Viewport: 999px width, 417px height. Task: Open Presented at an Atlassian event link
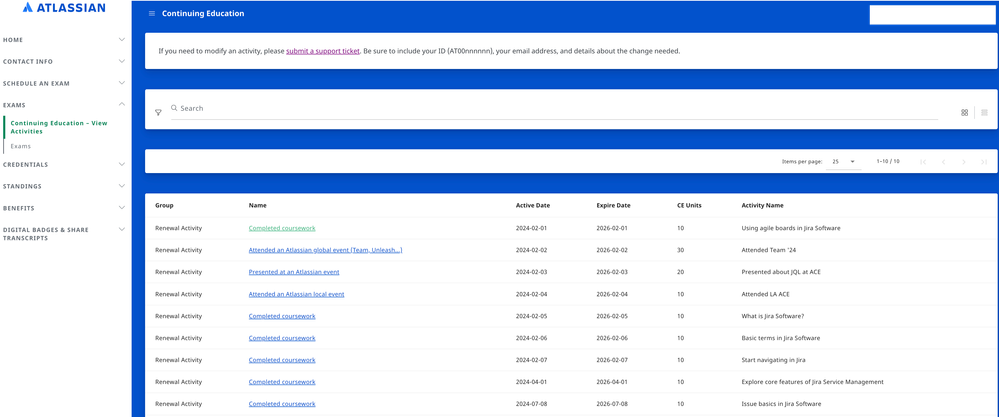pos(294,272)
